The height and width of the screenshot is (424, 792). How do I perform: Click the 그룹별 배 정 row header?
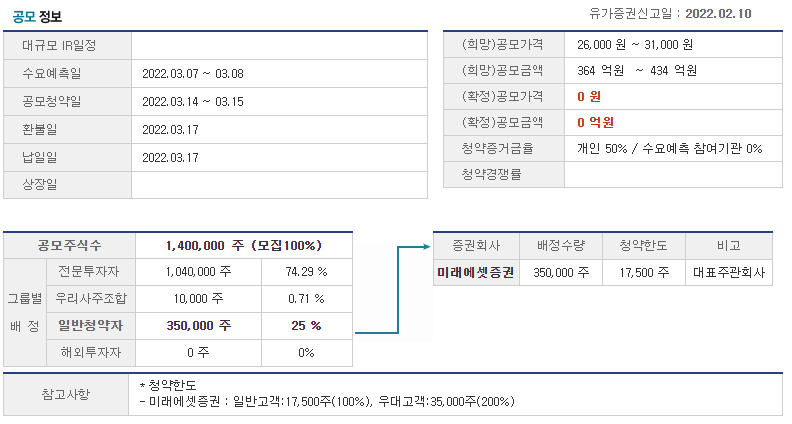click(x=25, y=312)
